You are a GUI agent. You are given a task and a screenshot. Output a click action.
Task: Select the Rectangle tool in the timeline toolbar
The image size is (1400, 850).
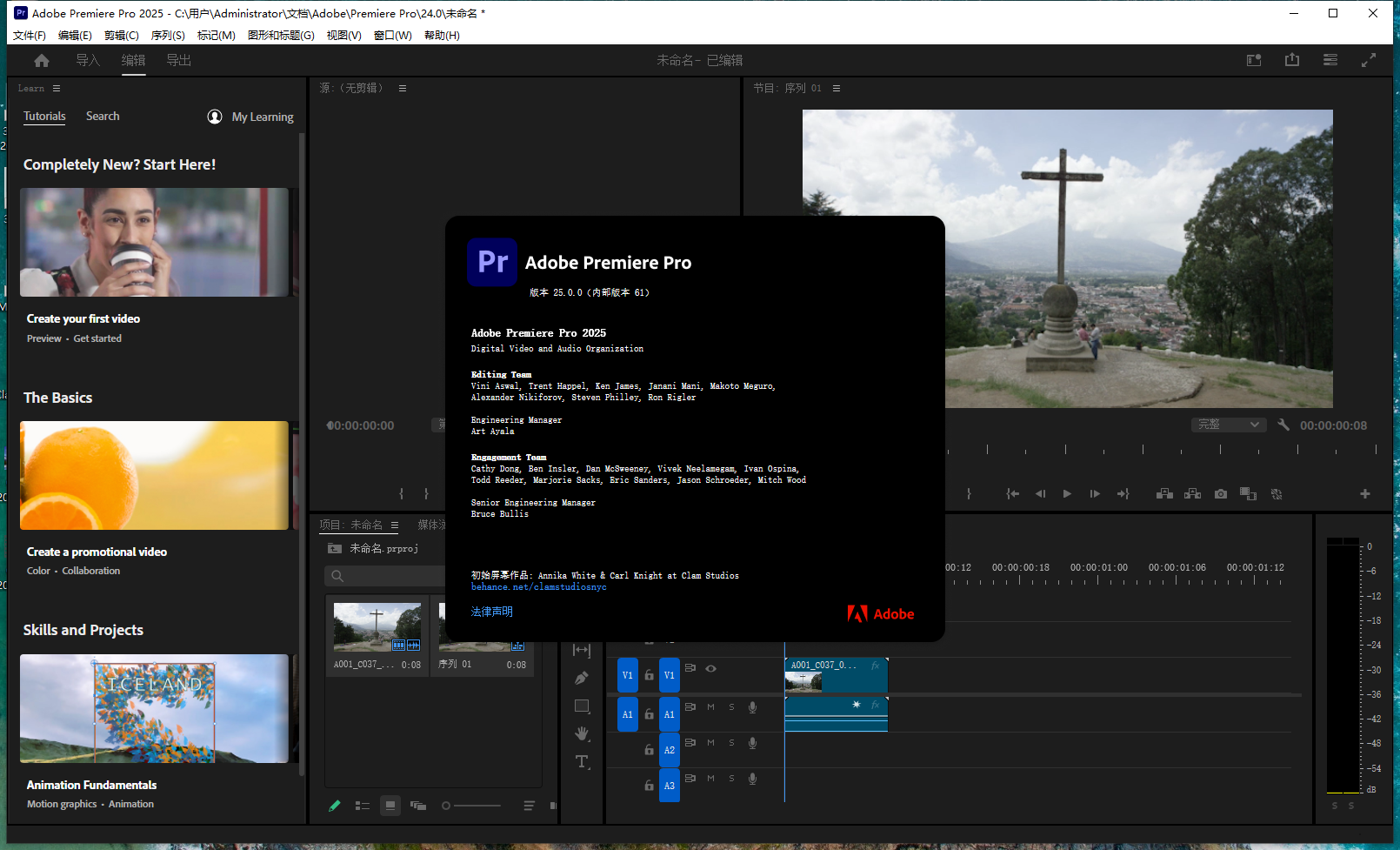coord(582,706)
